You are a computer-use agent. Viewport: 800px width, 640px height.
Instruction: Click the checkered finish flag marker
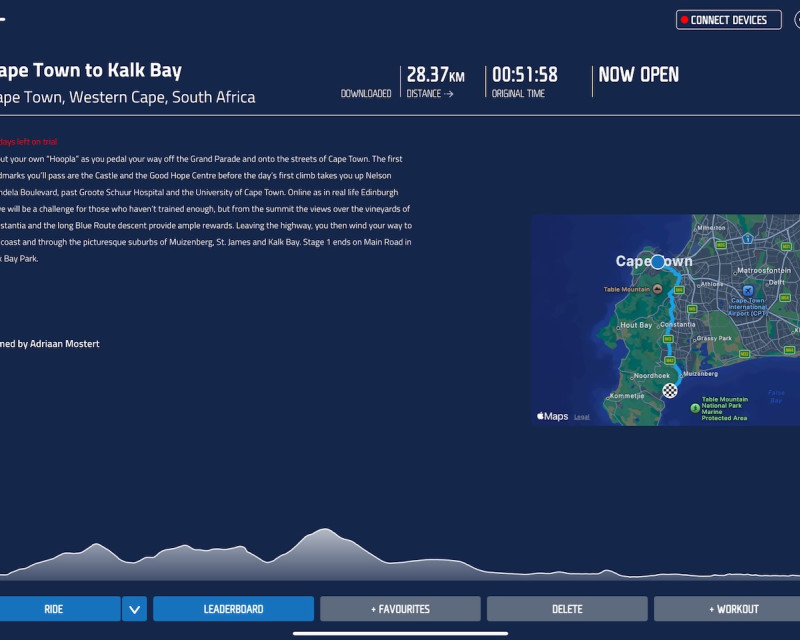[x=670, y=390]
